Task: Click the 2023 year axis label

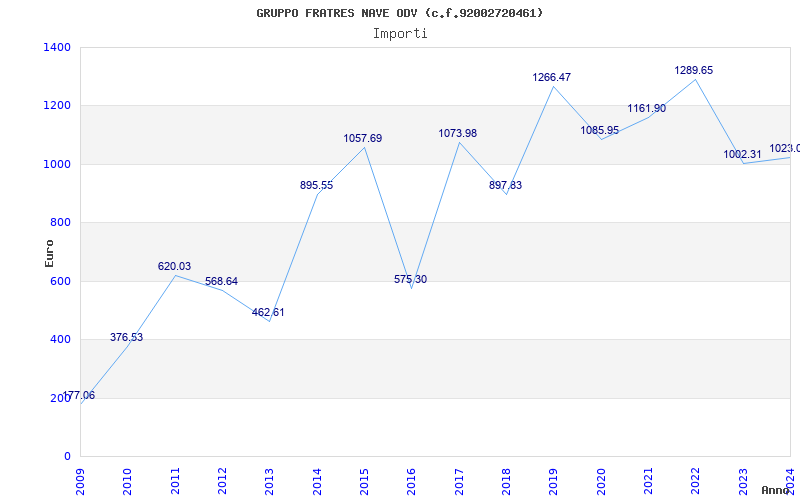Action: (743, 481)
